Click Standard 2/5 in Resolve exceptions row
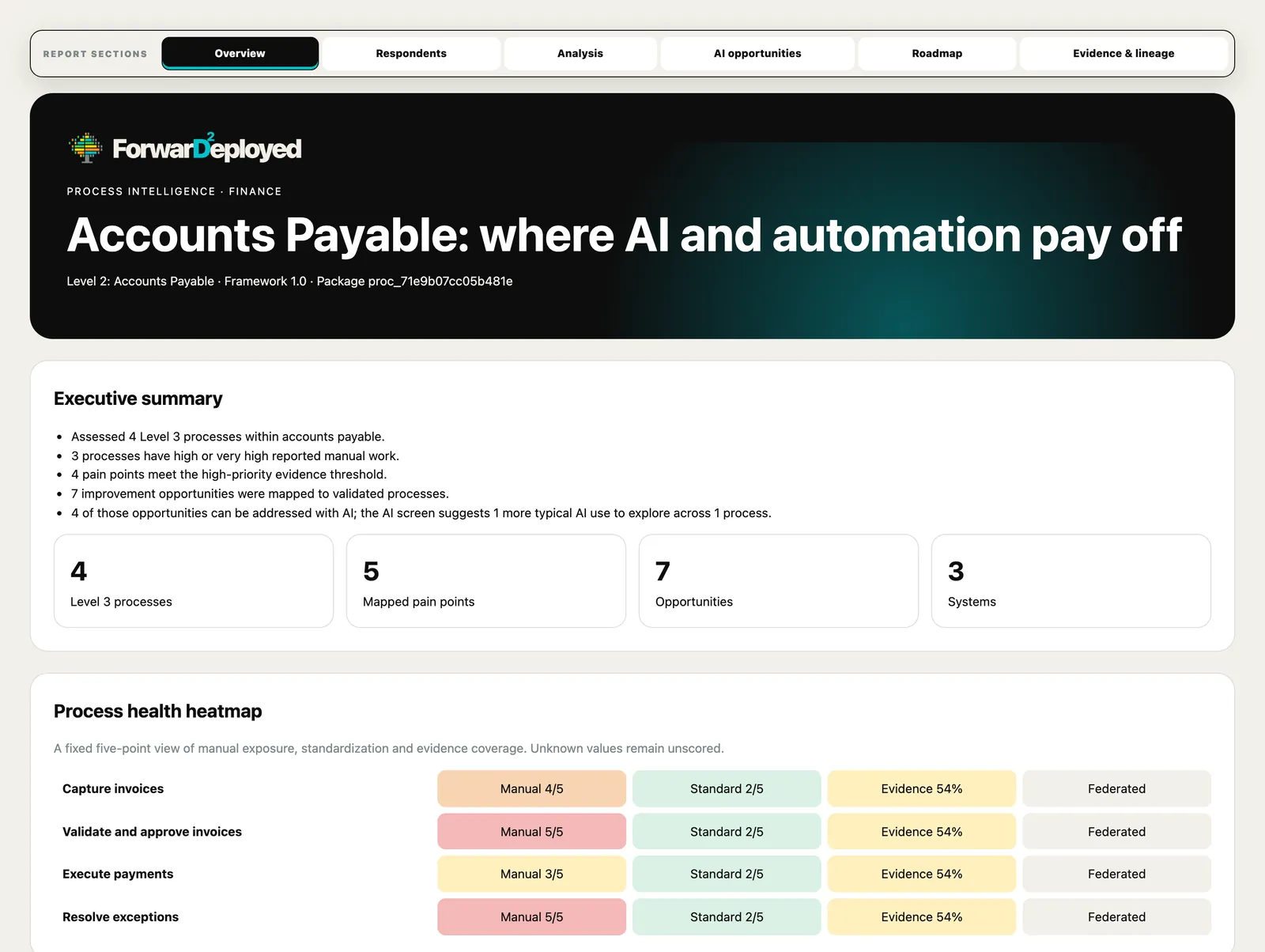Viewport: 1265px width, 952px height. 727,917
